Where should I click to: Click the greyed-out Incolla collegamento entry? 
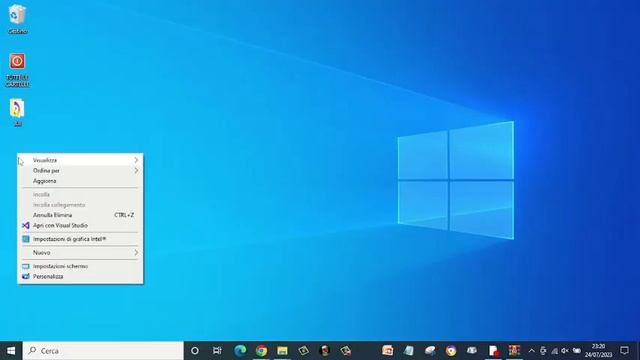[80, 205]
